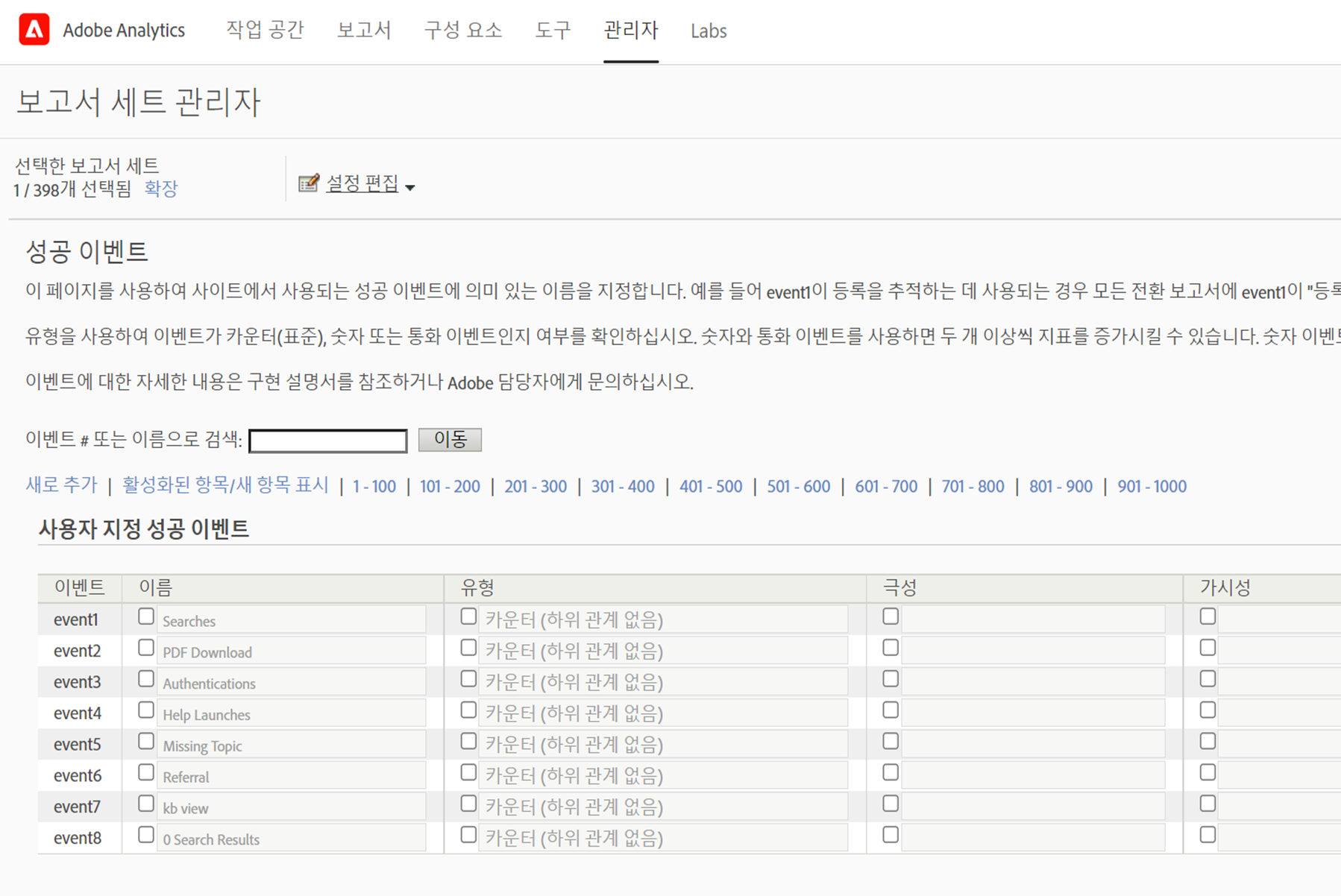
Task: Click the 새로 추가 link
Action: click(61, 485)
